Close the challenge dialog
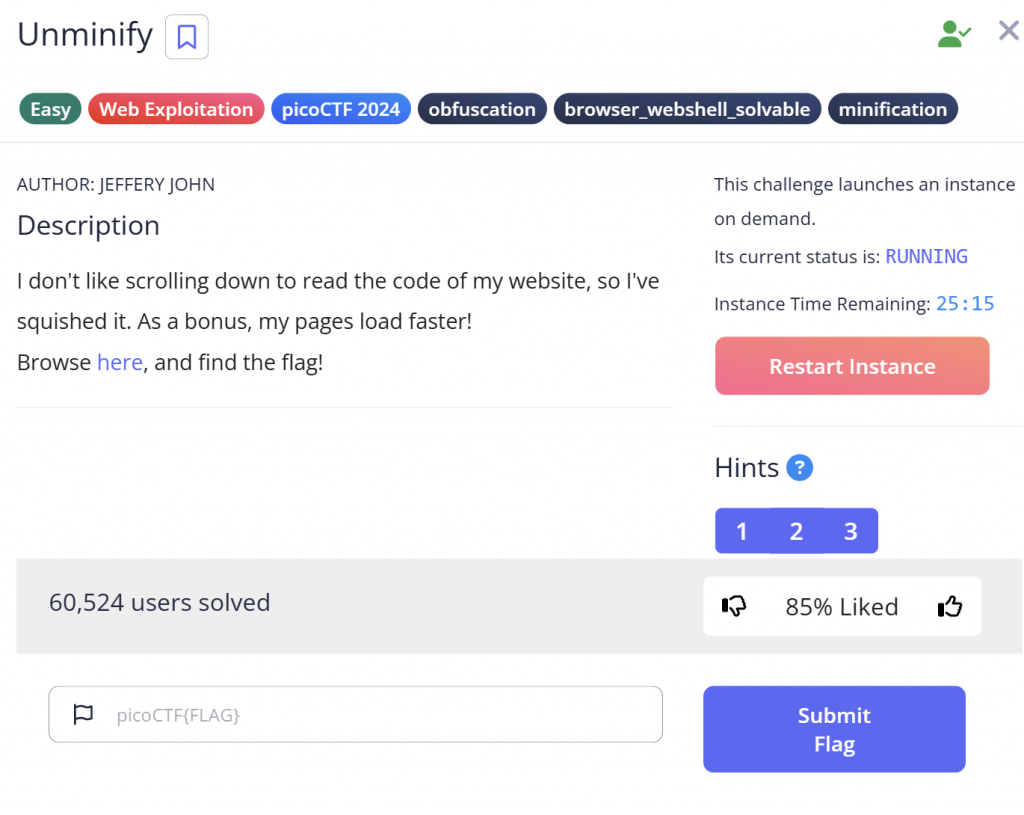 pos(1008,32)
